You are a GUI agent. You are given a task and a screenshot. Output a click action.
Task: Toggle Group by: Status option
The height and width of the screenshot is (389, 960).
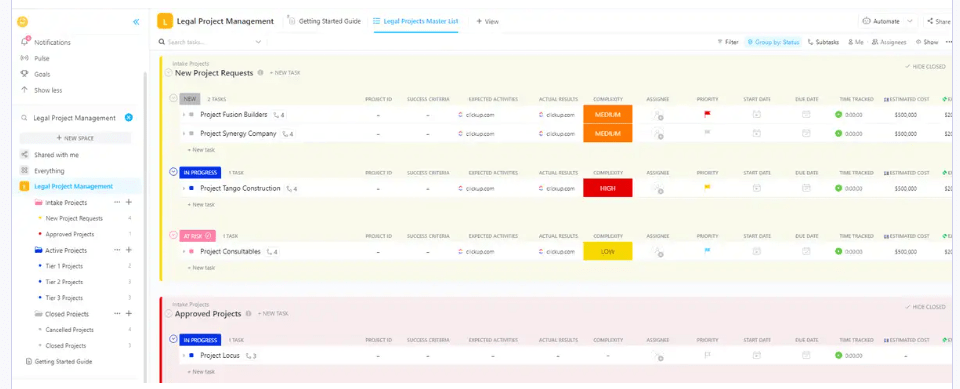(x=773, y=42)
